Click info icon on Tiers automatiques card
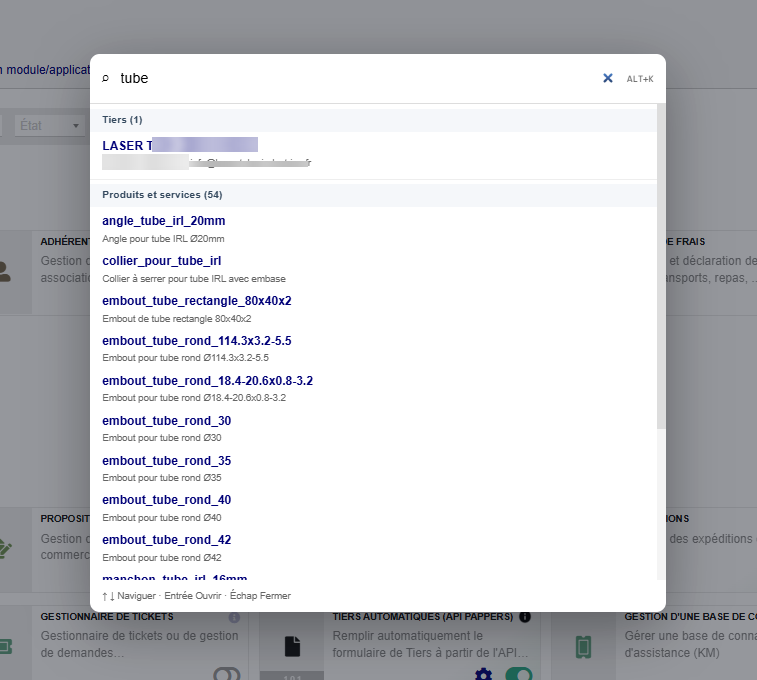757x680 pixels. tap(525, 617)
